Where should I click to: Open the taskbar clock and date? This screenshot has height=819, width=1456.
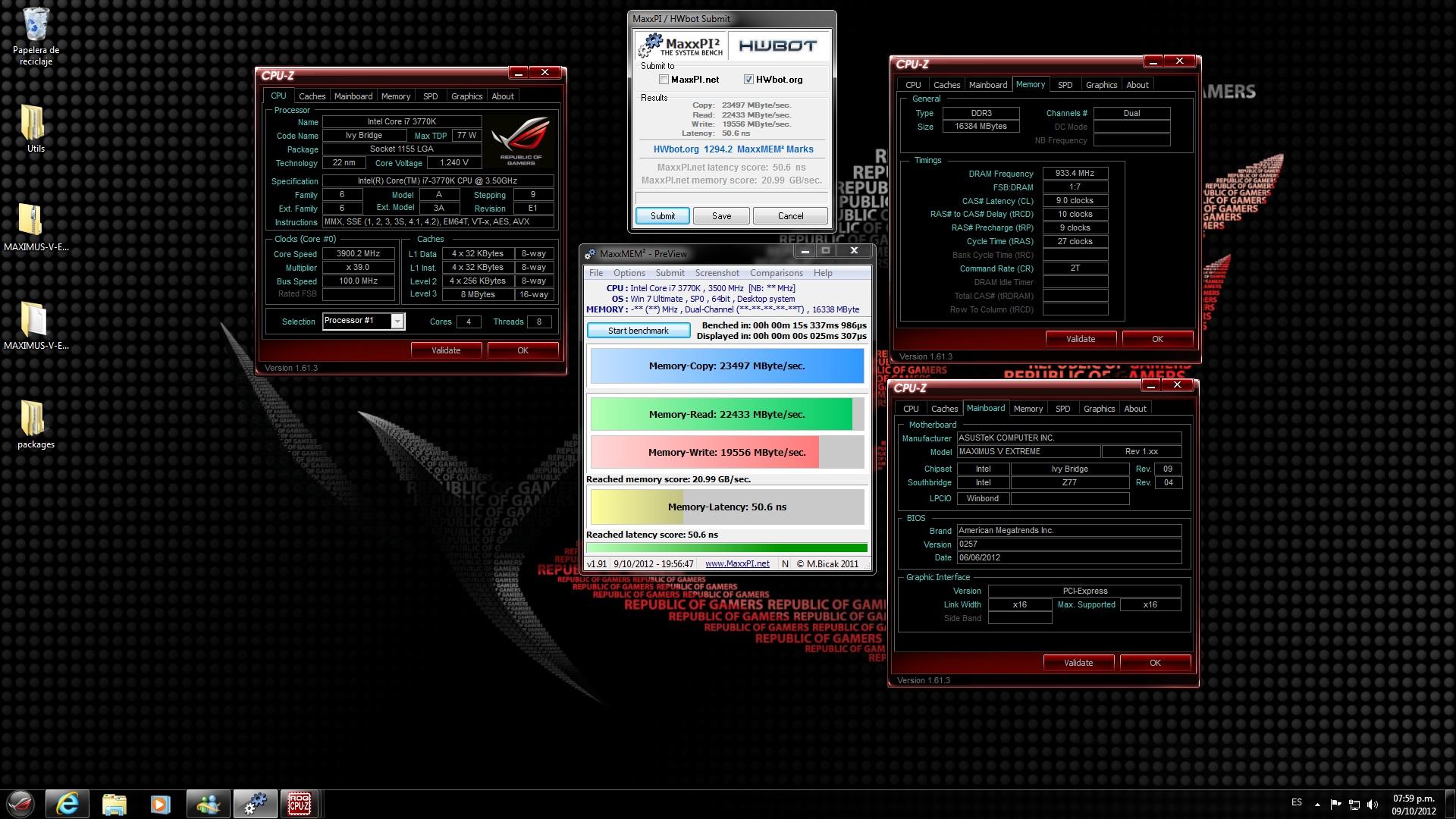1414,804
